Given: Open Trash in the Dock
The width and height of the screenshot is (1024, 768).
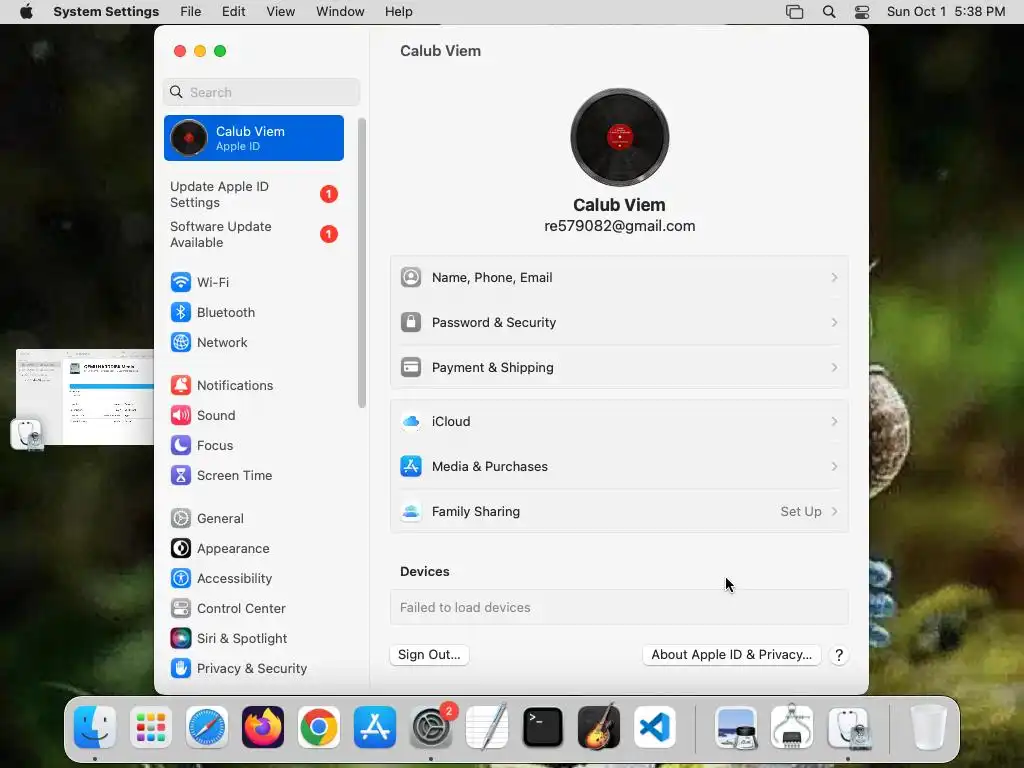Looking at the screenshot, I should pos(927,727).
